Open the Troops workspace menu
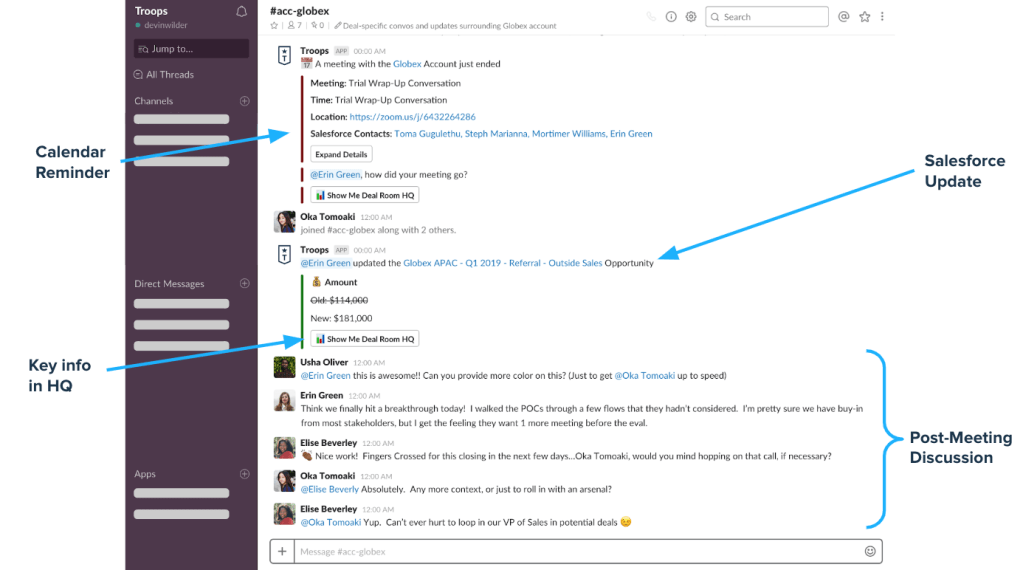 click(152, 12)
